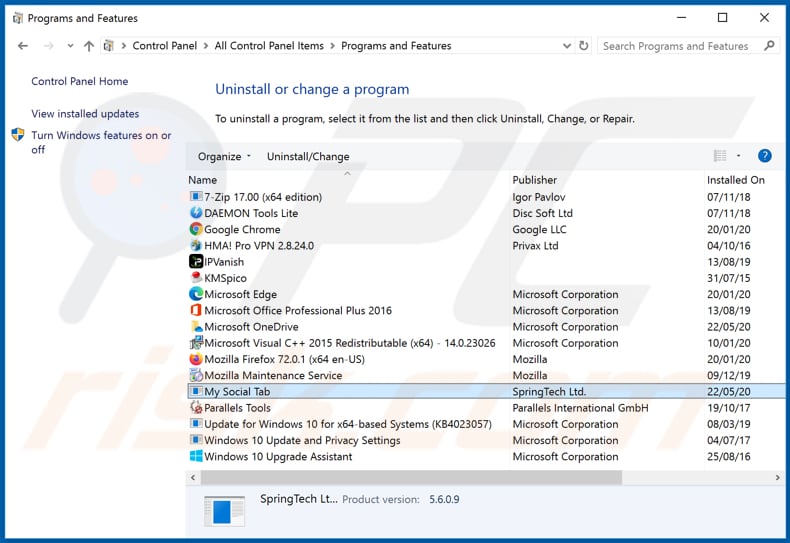Click the address bar Control Panel icon
Viewport: 790px width, 543px height.
click(108, 46)
